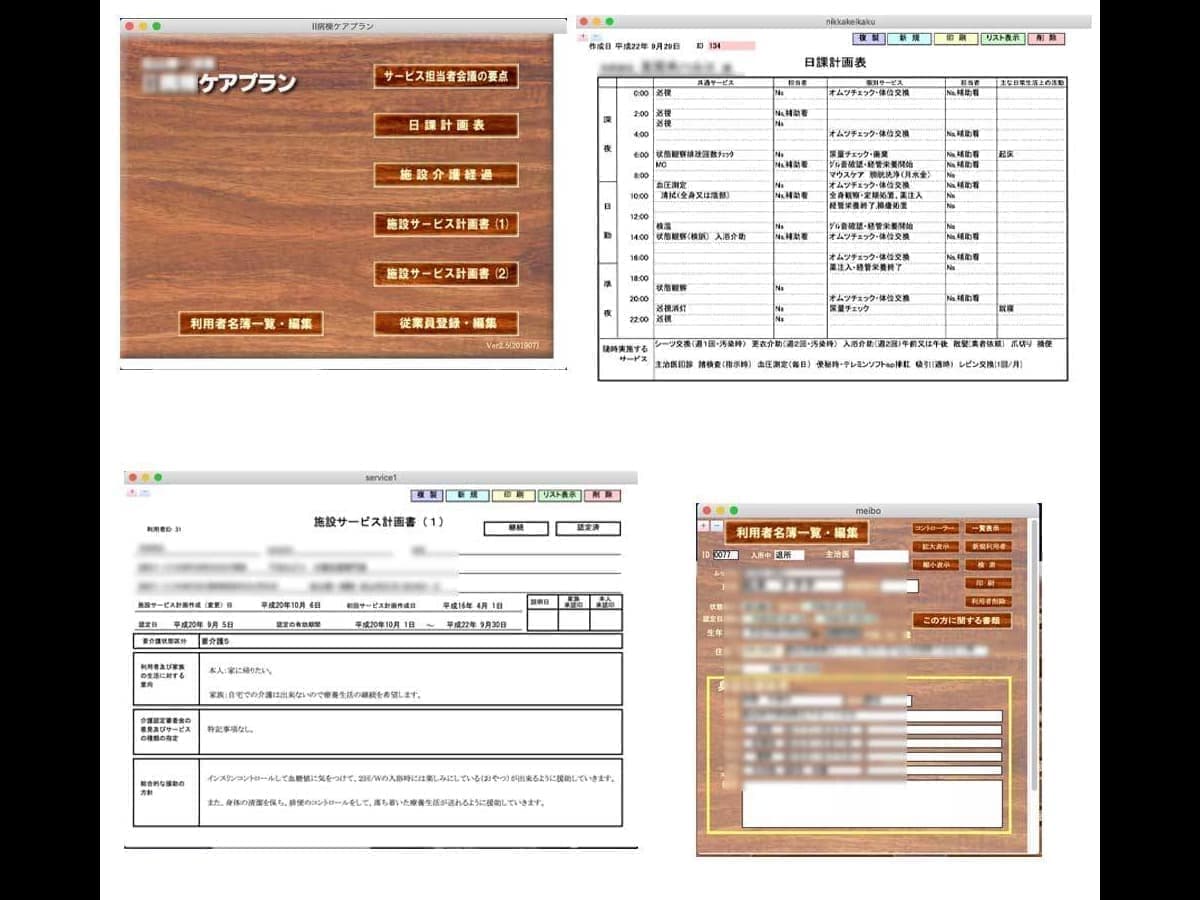Click この方に関する書類 in the meibo window
1200x900 pixels.
point(961,621)
